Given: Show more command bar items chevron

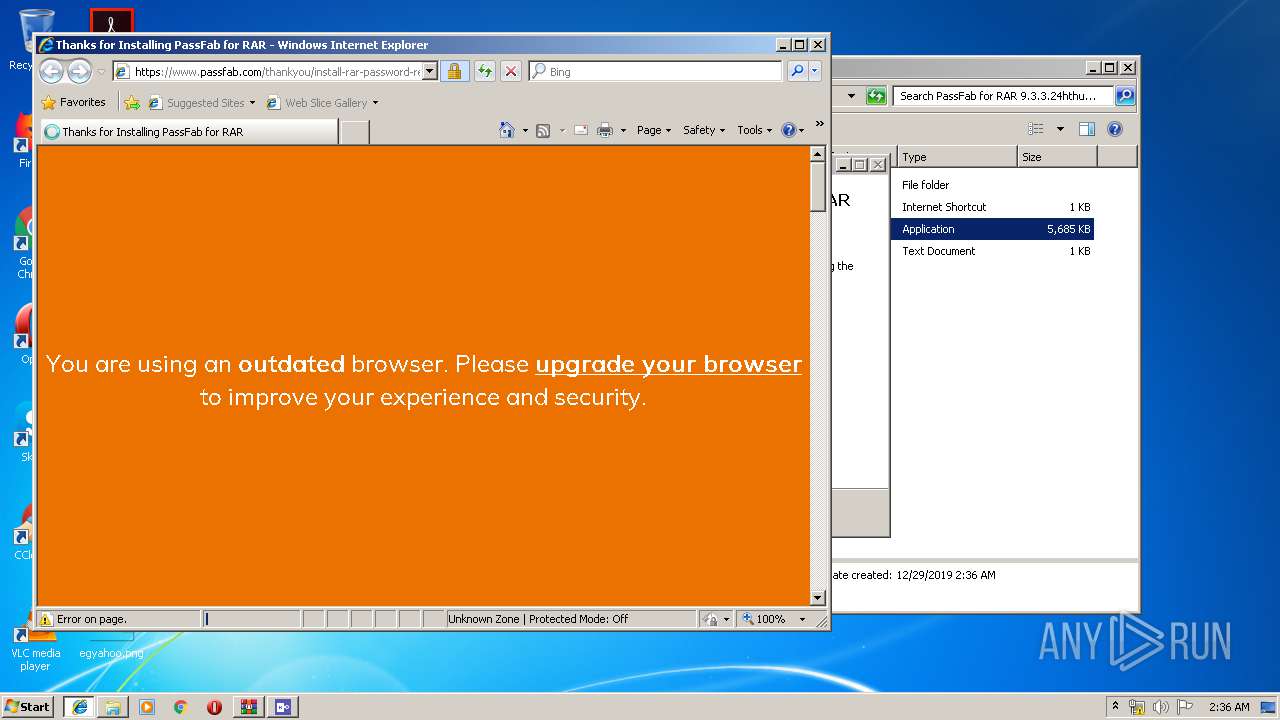Looking at the screenshot, I should click(x=819, y=124).
